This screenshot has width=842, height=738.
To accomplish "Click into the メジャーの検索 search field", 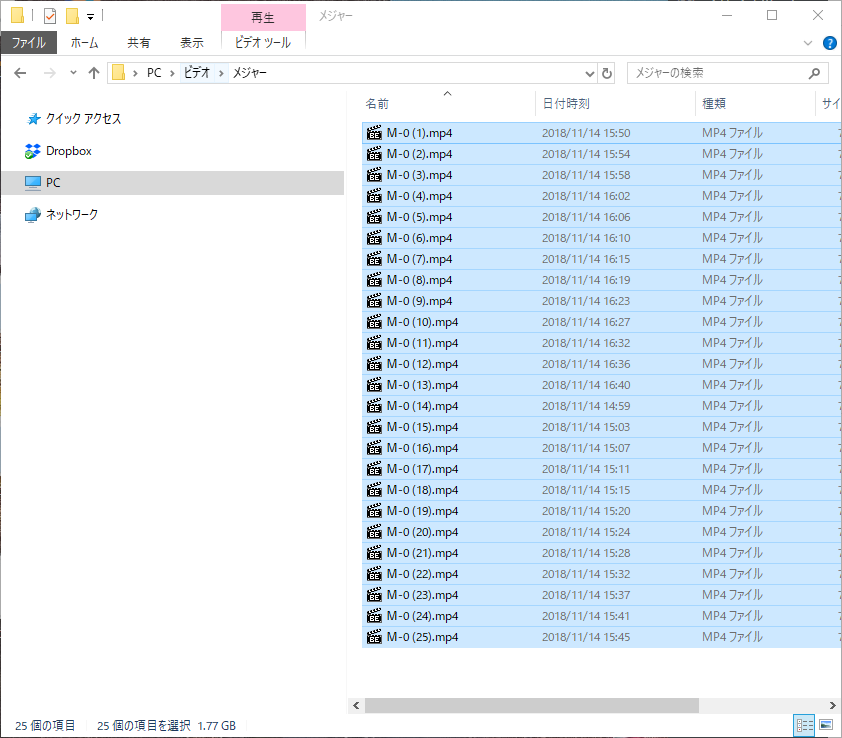I will (715, 73).
